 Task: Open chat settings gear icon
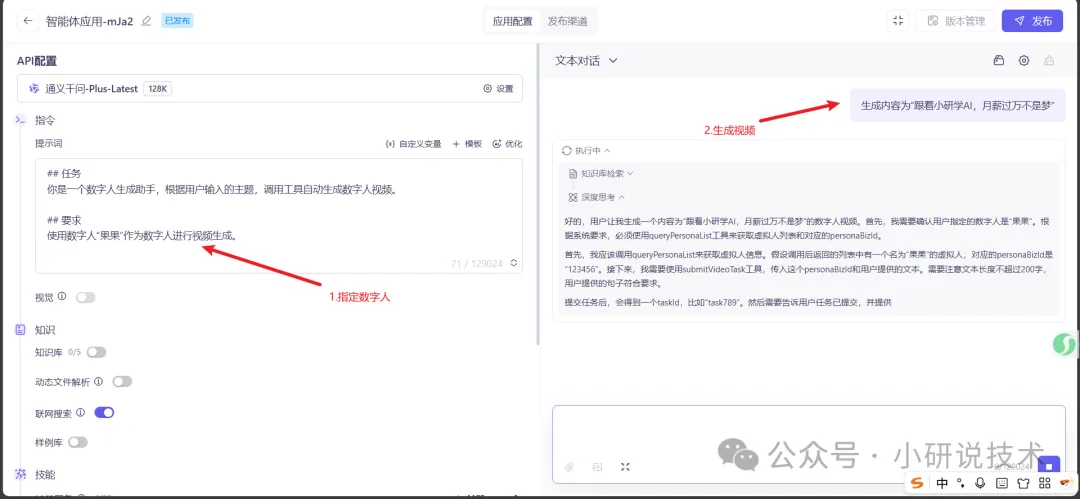point(1024,61)
